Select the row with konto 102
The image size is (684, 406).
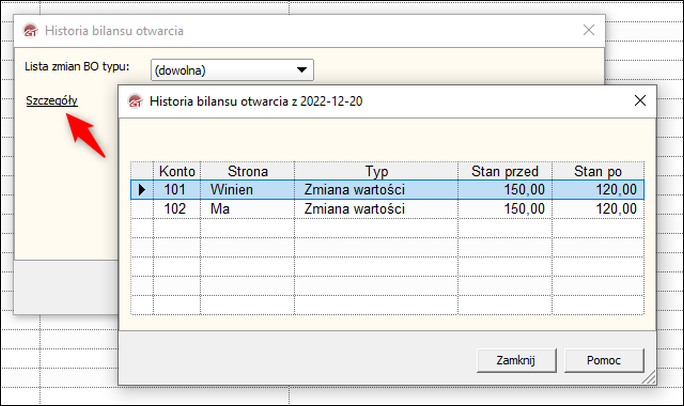[x=387, y=209]
